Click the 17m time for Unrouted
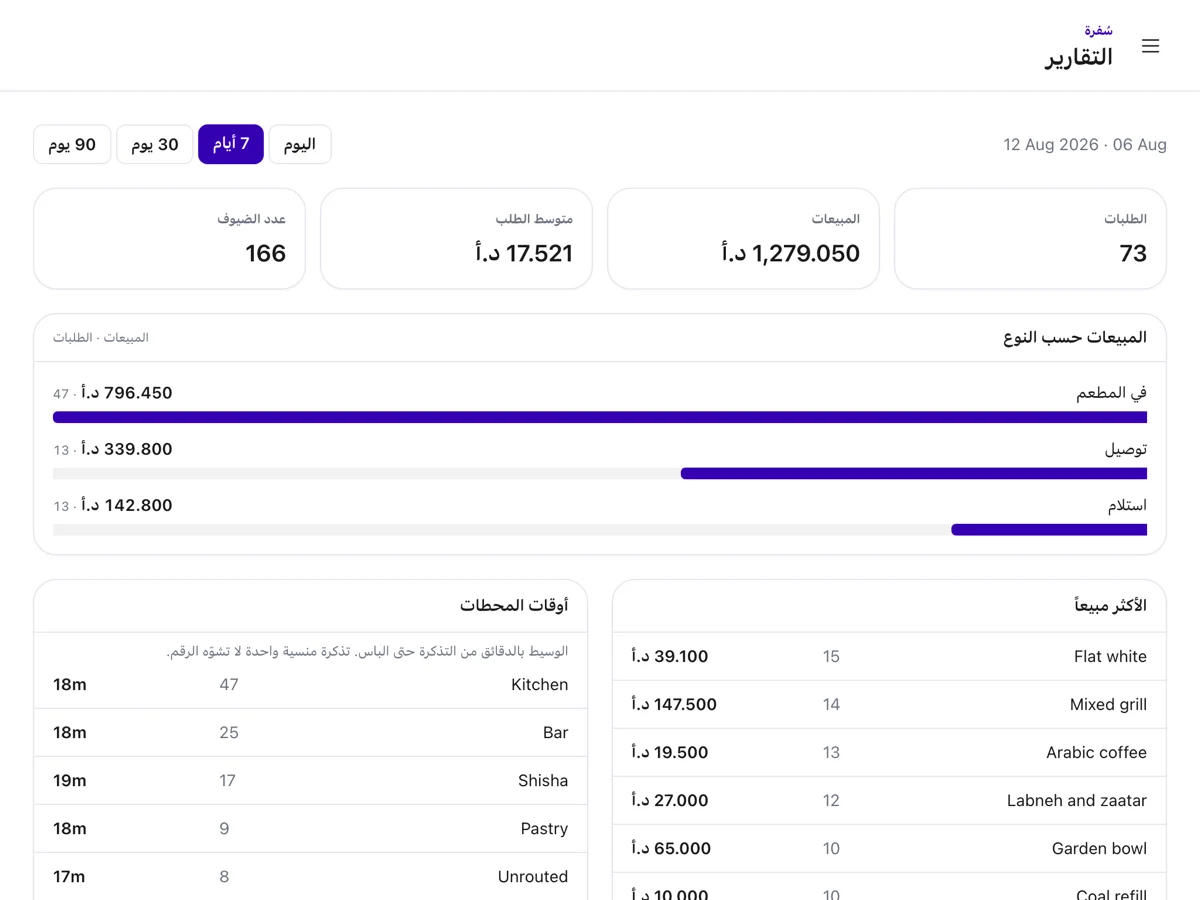The image size is (1200, 900). pyautogui.click(x=69, y=877)
